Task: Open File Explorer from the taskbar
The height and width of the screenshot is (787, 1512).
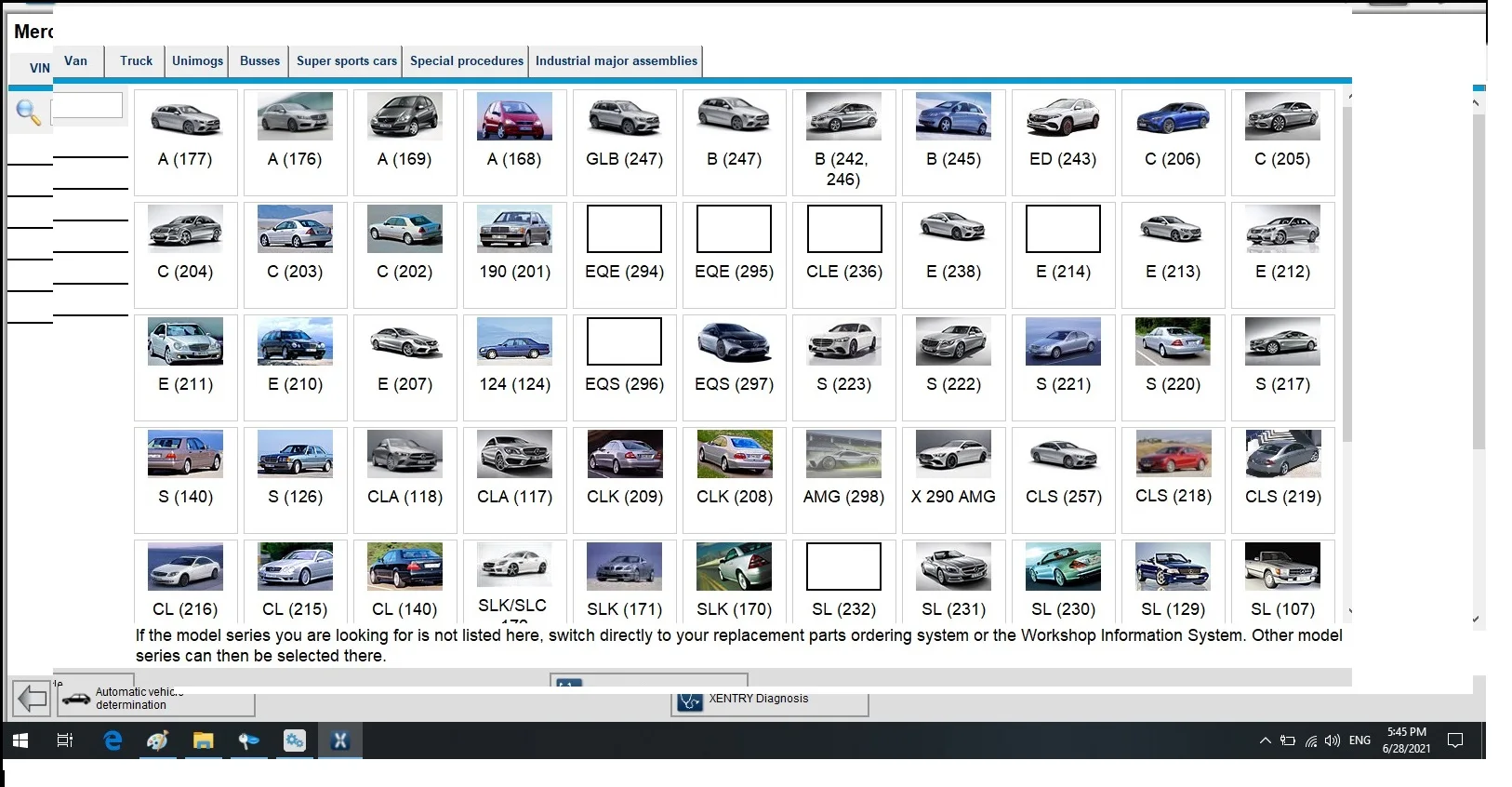Action: (x=203, y=740)
